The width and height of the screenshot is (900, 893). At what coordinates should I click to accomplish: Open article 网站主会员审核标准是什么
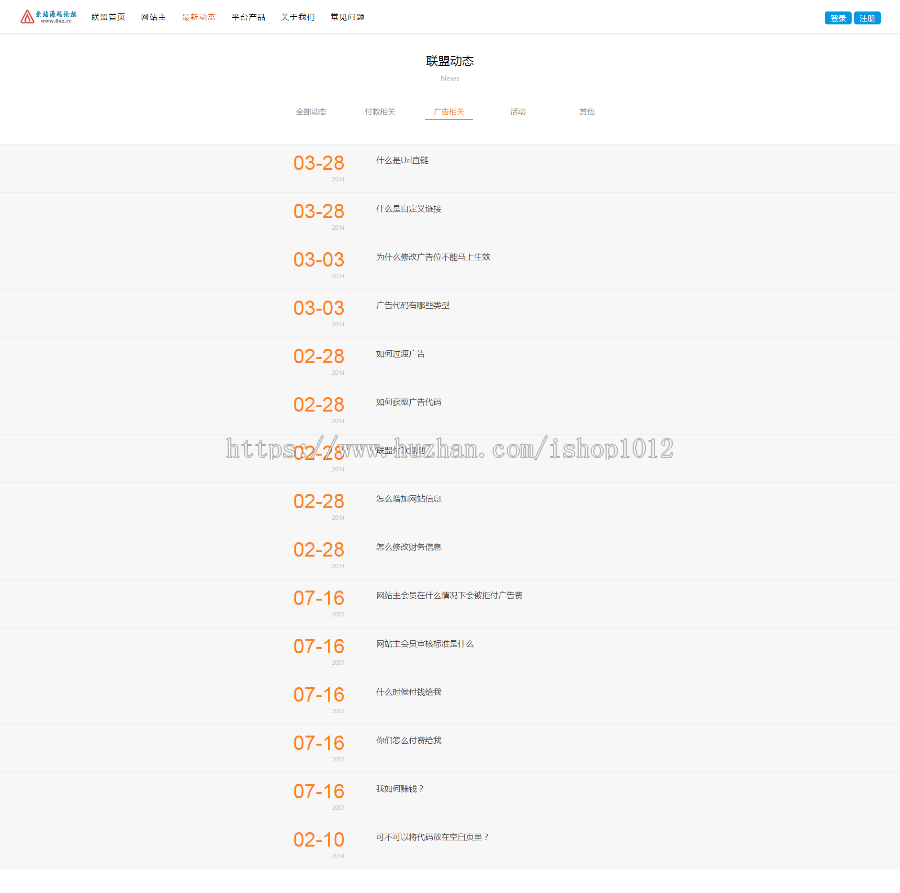pos(425,644)
